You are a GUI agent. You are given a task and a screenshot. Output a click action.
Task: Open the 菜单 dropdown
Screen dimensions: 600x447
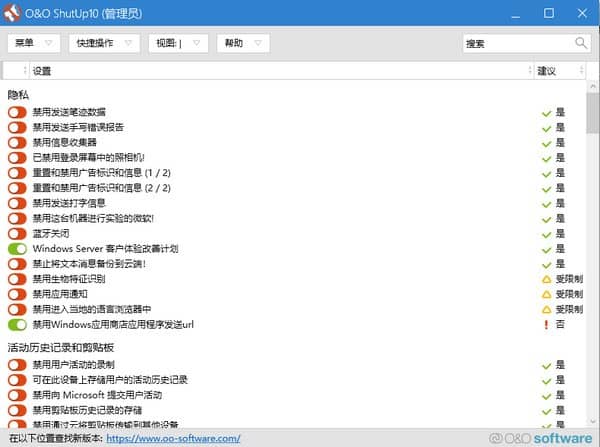[34, 43]
